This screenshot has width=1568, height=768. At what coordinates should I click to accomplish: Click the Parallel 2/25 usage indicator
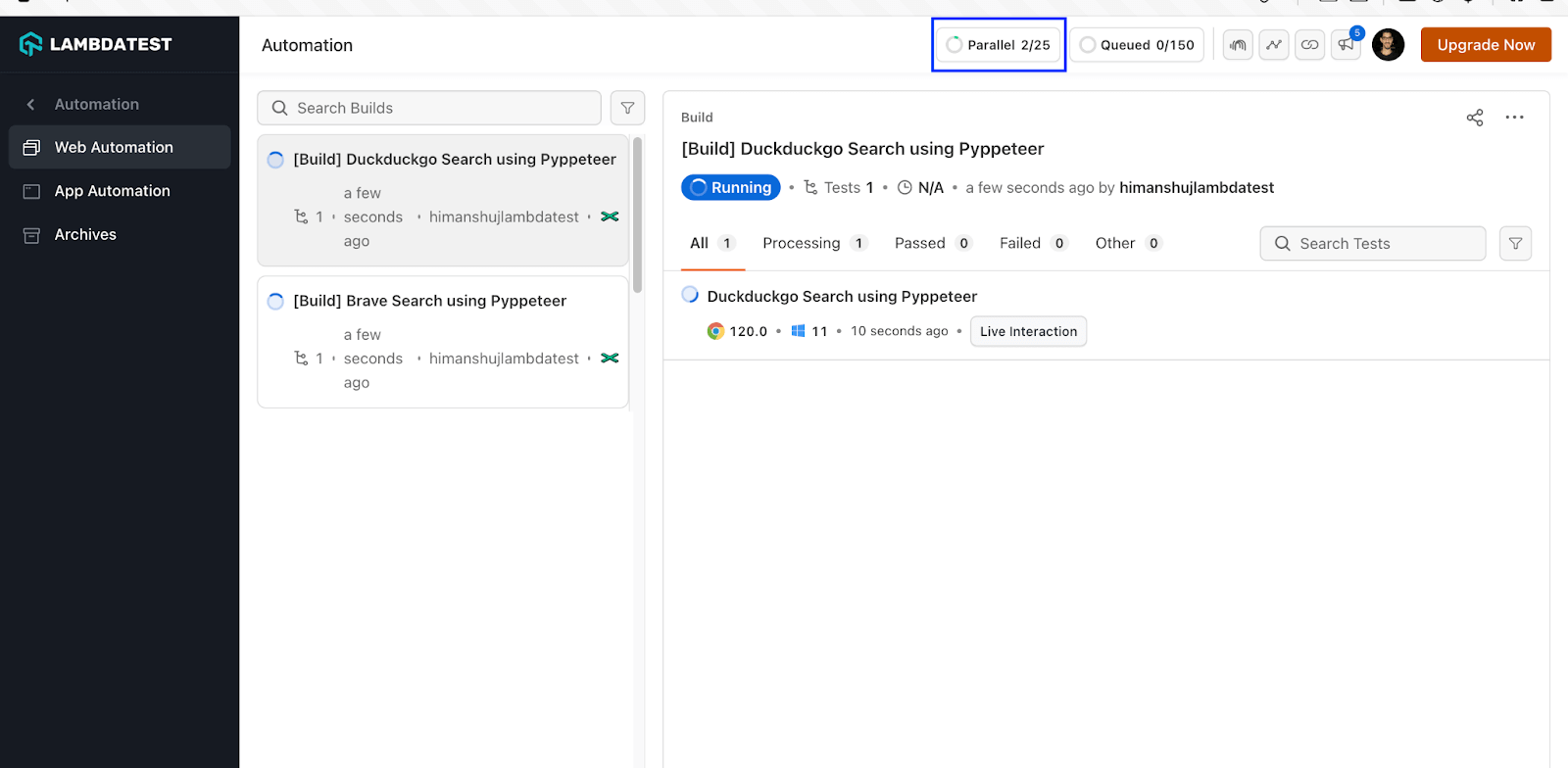(x=999, y=45)
